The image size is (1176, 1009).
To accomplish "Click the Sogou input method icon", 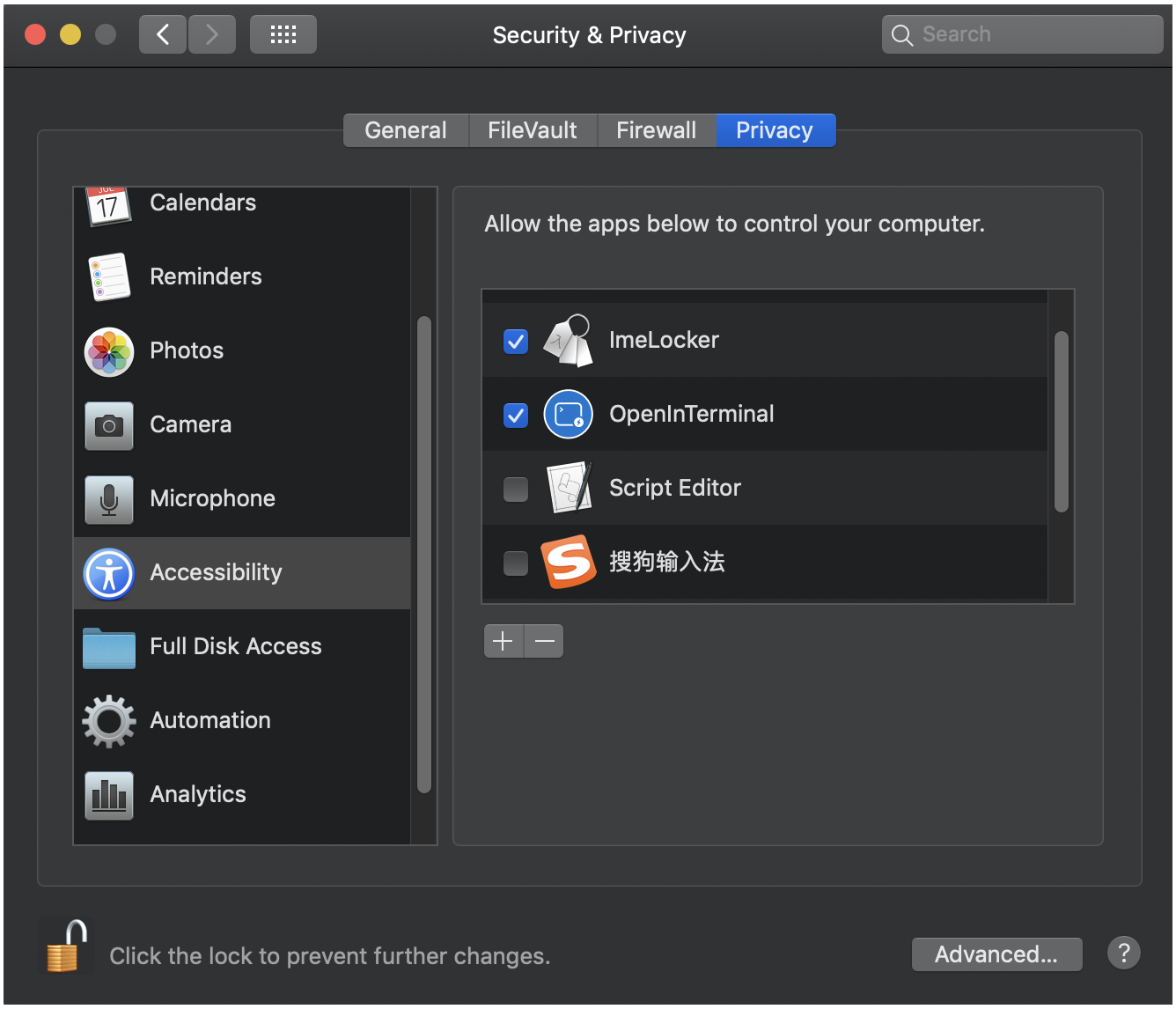I will click(x=568, y=561).
